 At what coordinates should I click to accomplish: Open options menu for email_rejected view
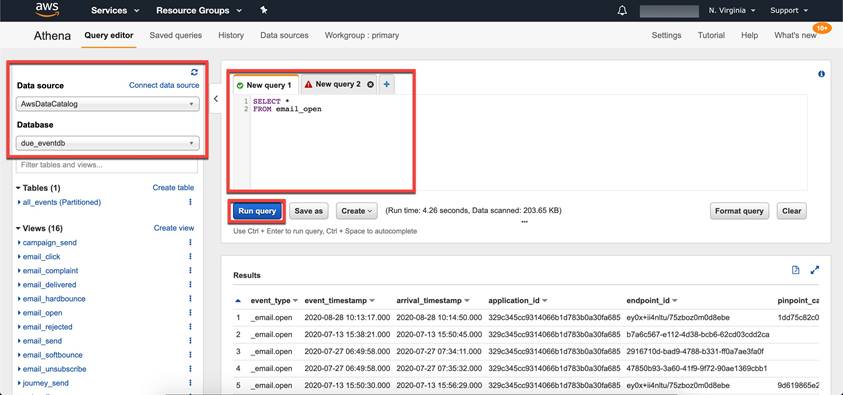(x=190, y=327)
